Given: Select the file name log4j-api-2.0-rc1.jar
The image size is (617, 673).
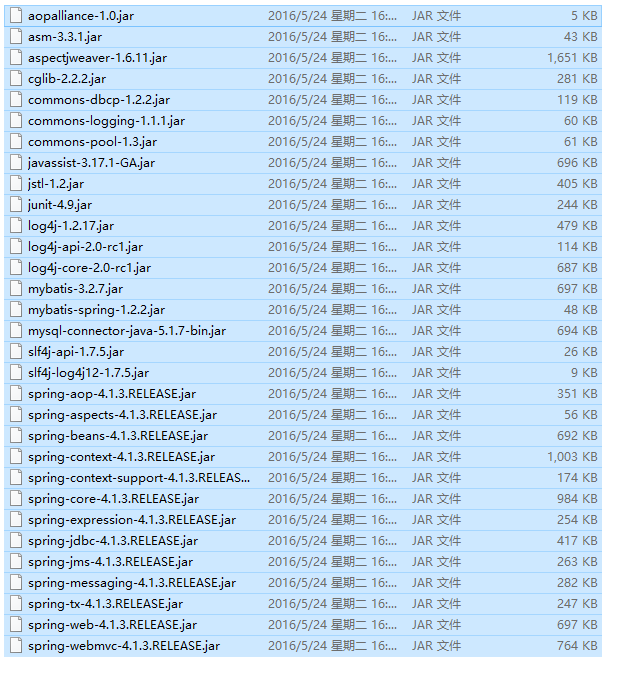Looking at the screenshot, I should pos(85,248).
